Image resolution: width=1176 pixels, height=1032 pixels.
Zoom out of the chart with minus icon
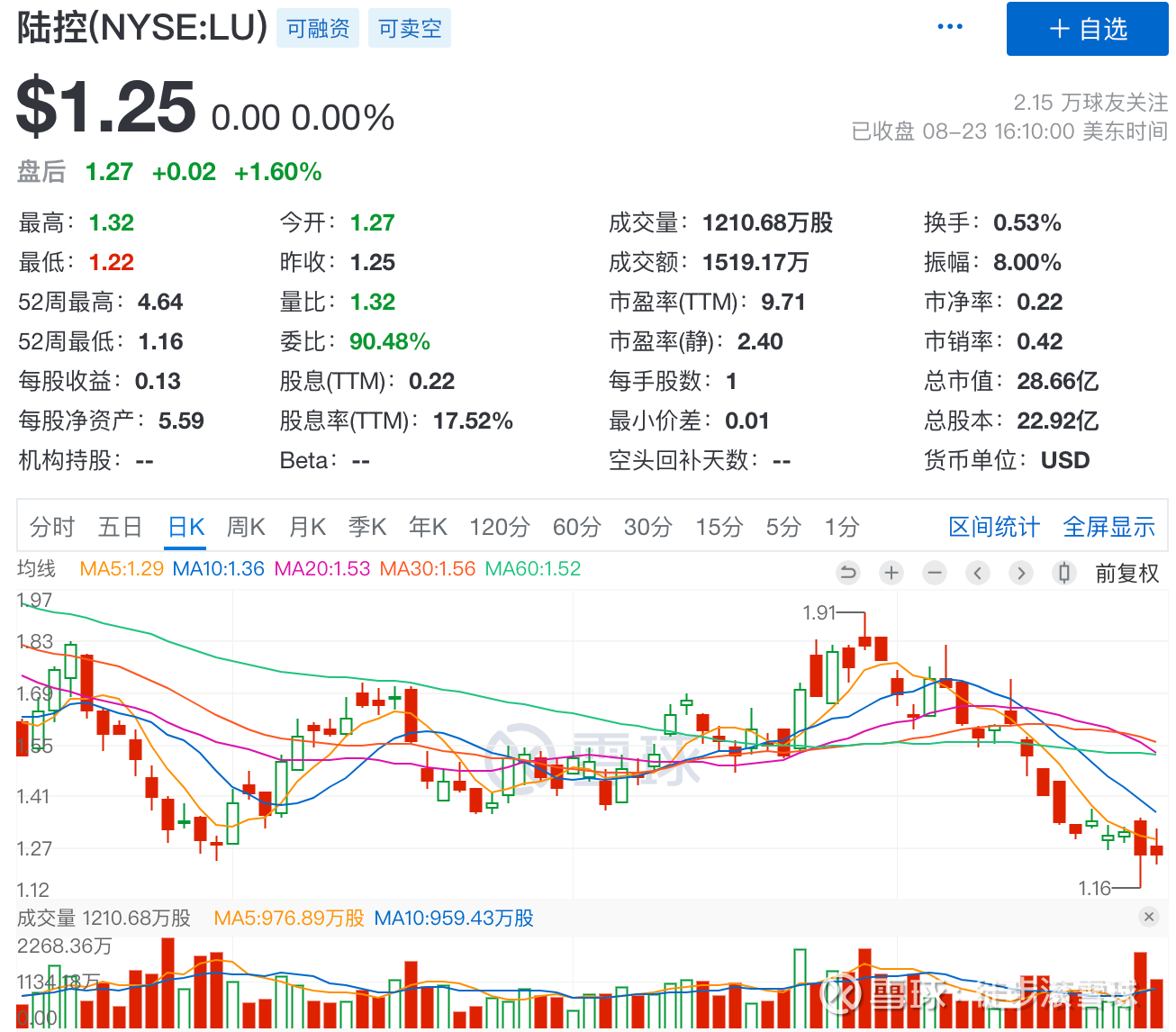(x=934, y=573)
